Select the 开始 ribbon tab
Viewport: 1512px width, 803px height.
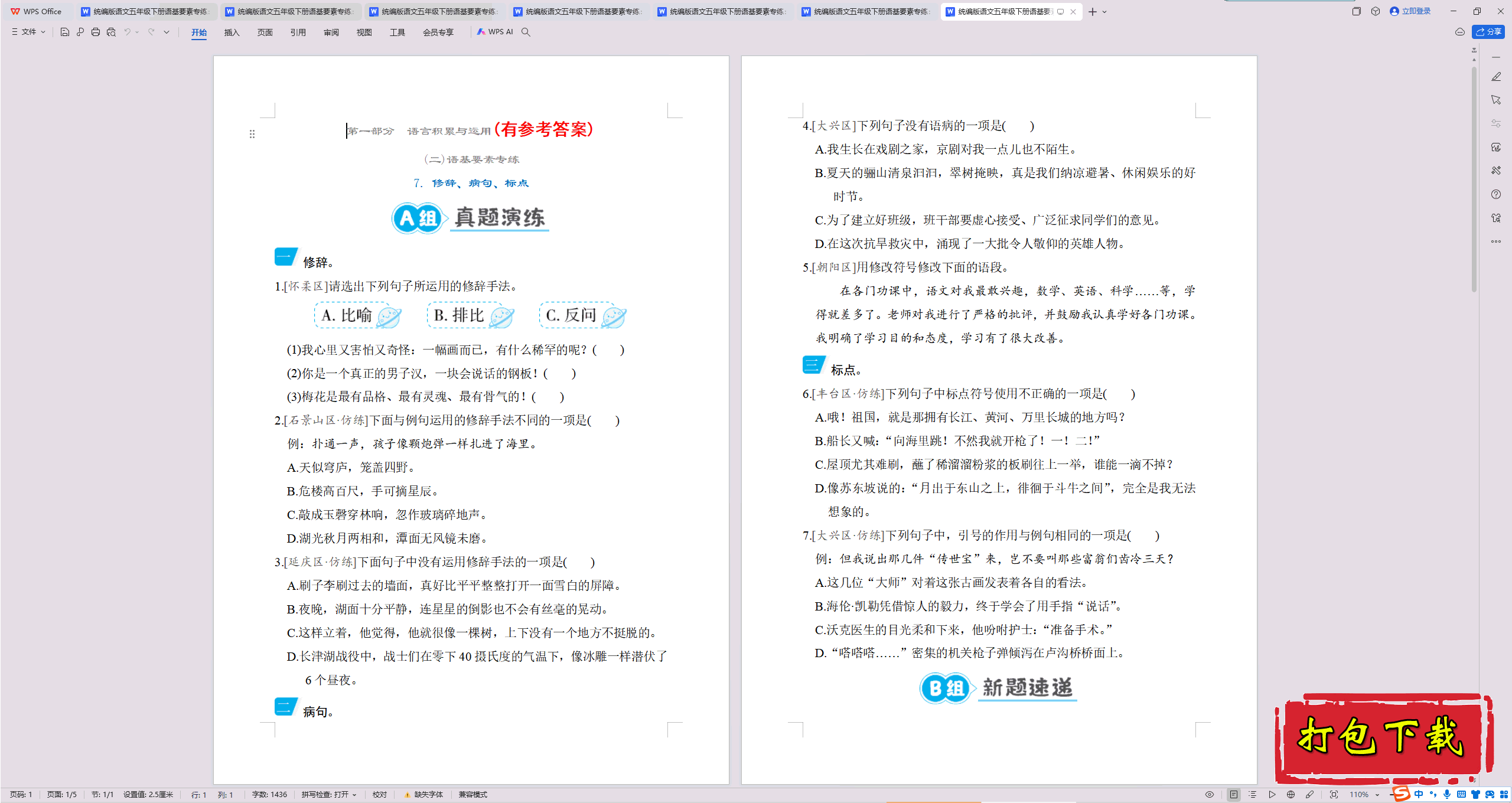point(199,32)
